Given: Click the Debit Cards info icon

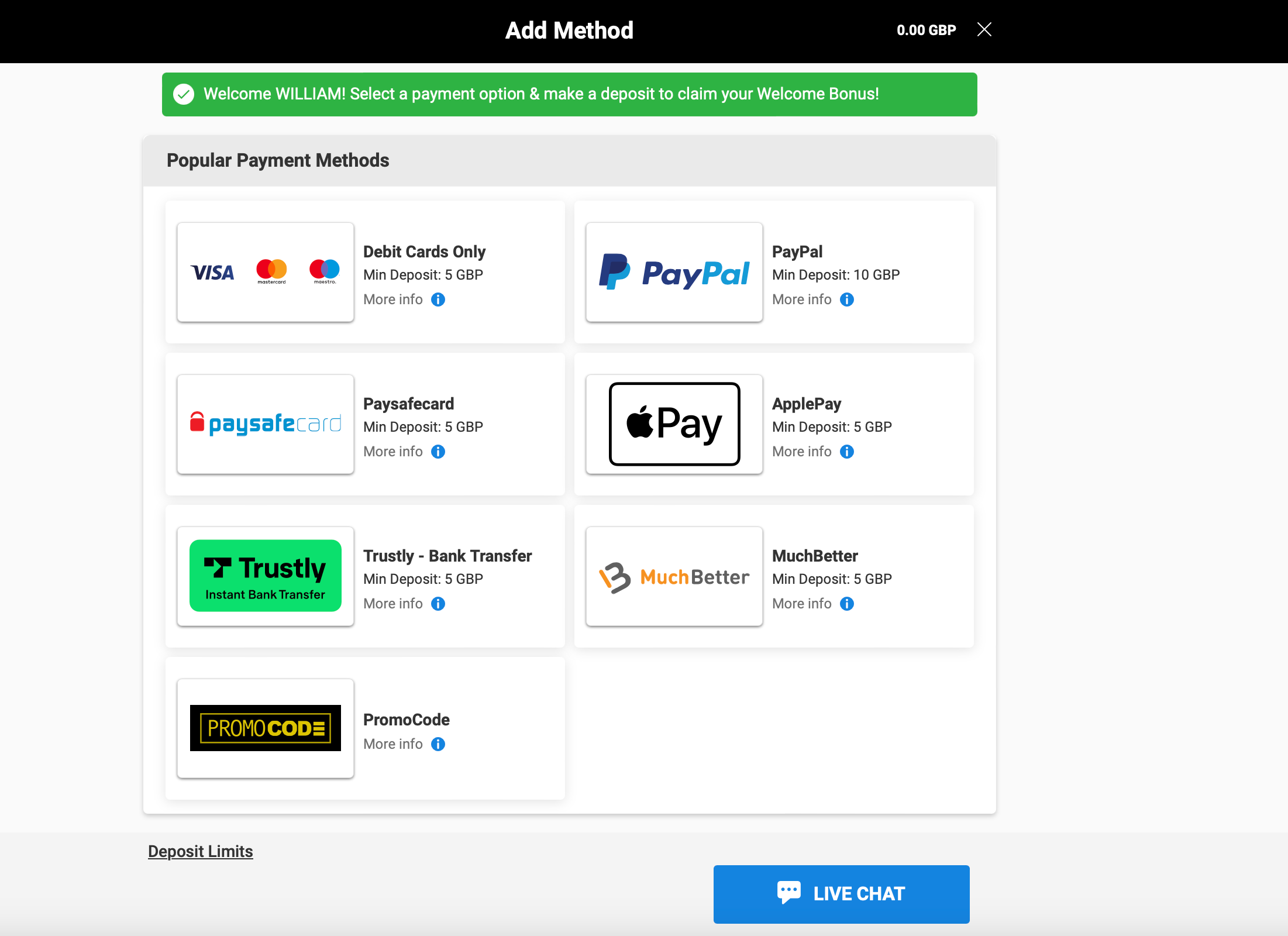Looking at the screenshot, I should (438, 300).
